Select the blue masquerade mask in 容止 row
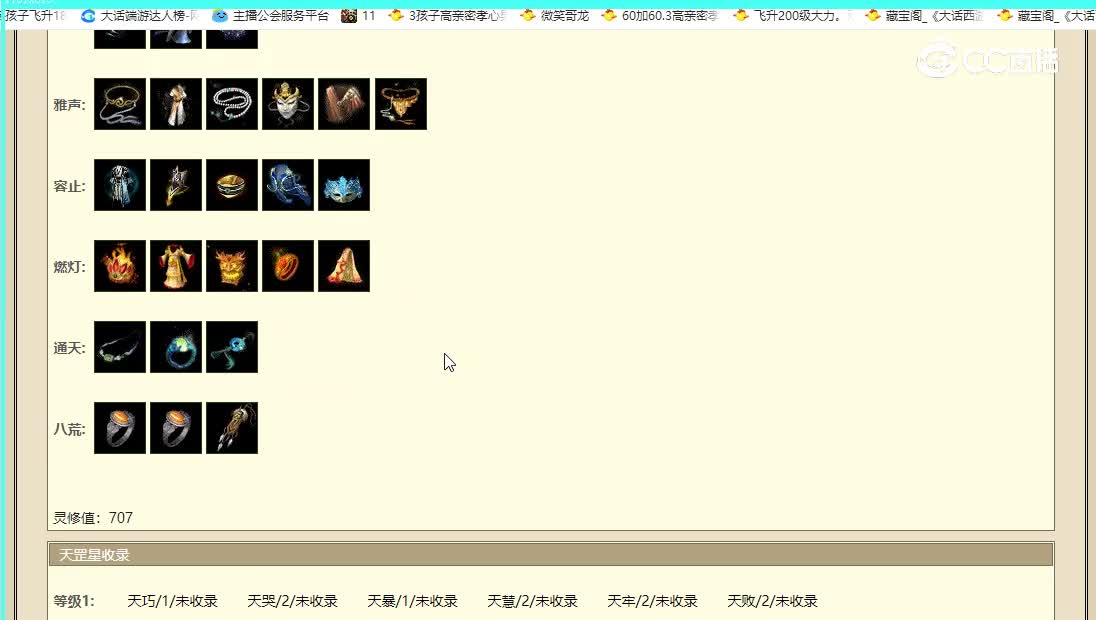This screenshot has height=620, width=1096. (344, 185)
